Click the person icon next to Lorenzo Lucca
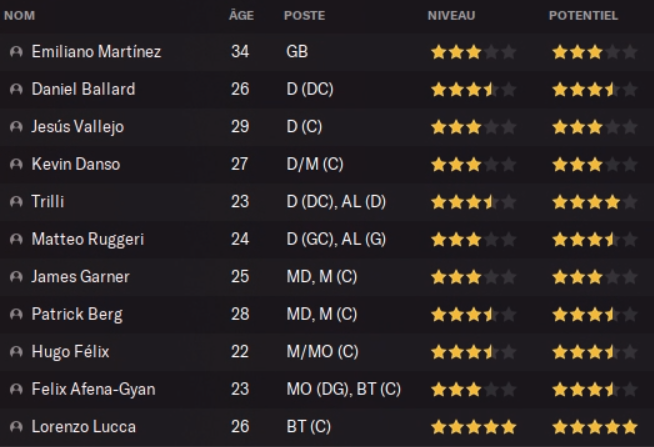Image resolution: width=654 pixels, height=447 pixels. (x=15, y=427)
